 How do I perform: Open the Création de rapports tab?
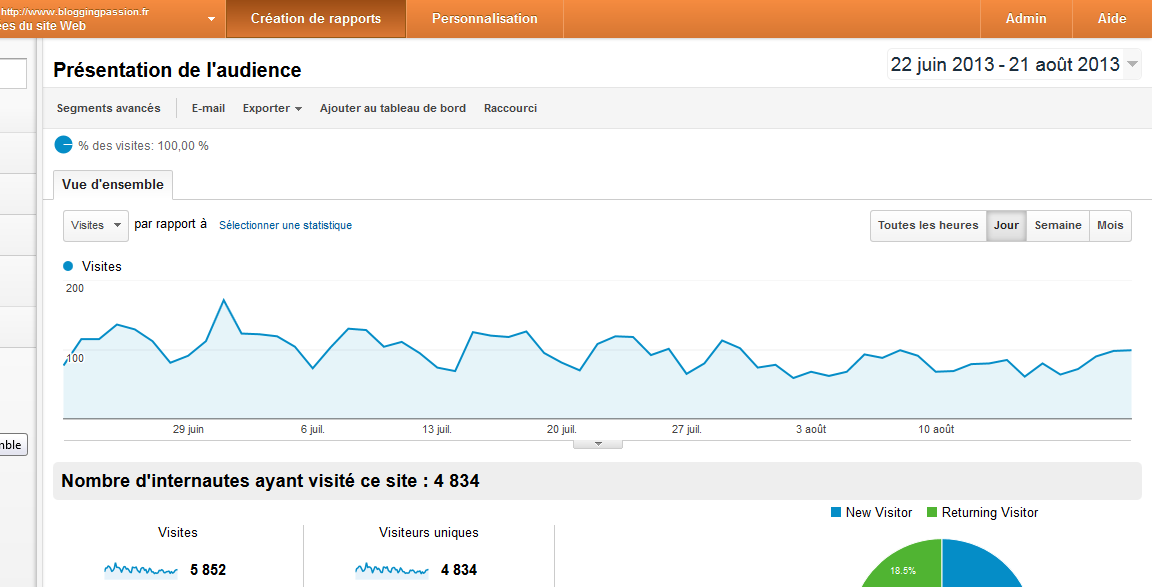tap(316, 19)
